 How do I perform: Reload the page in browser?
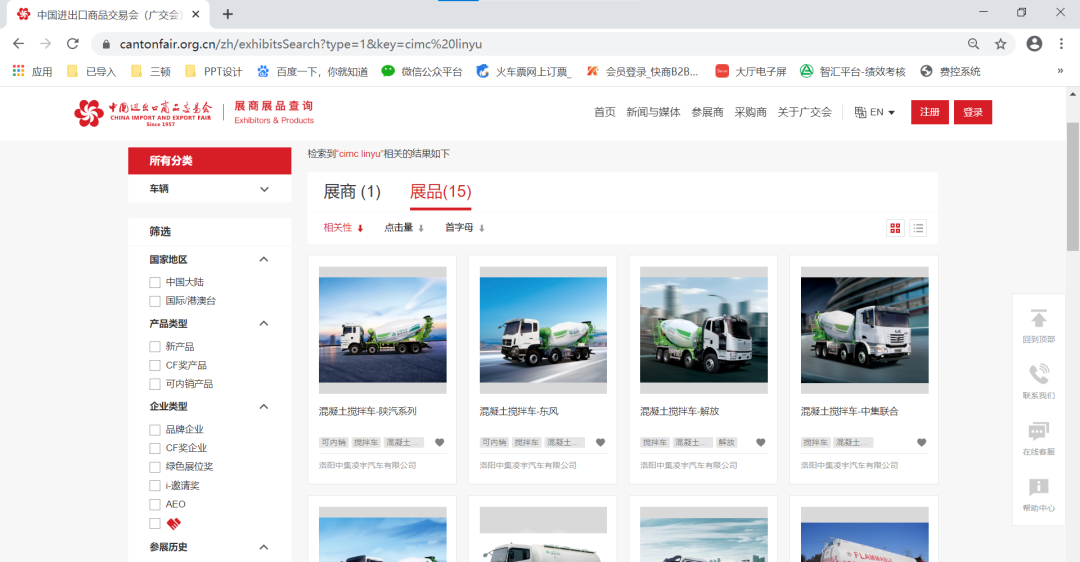pos(72,44)
